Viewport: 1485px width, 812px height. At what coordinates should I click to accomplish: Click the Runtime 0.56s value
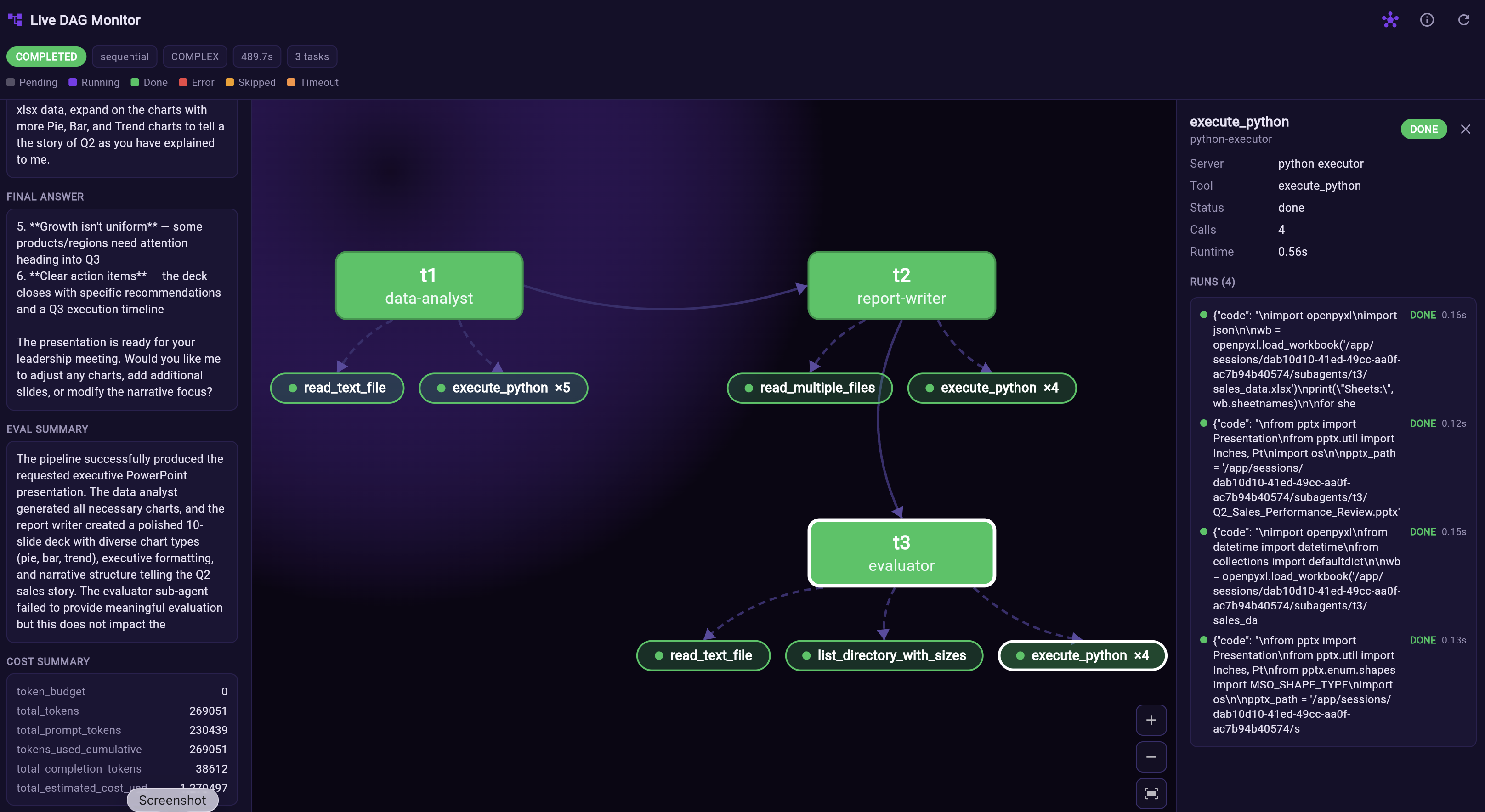click(x=1292, y=252)
